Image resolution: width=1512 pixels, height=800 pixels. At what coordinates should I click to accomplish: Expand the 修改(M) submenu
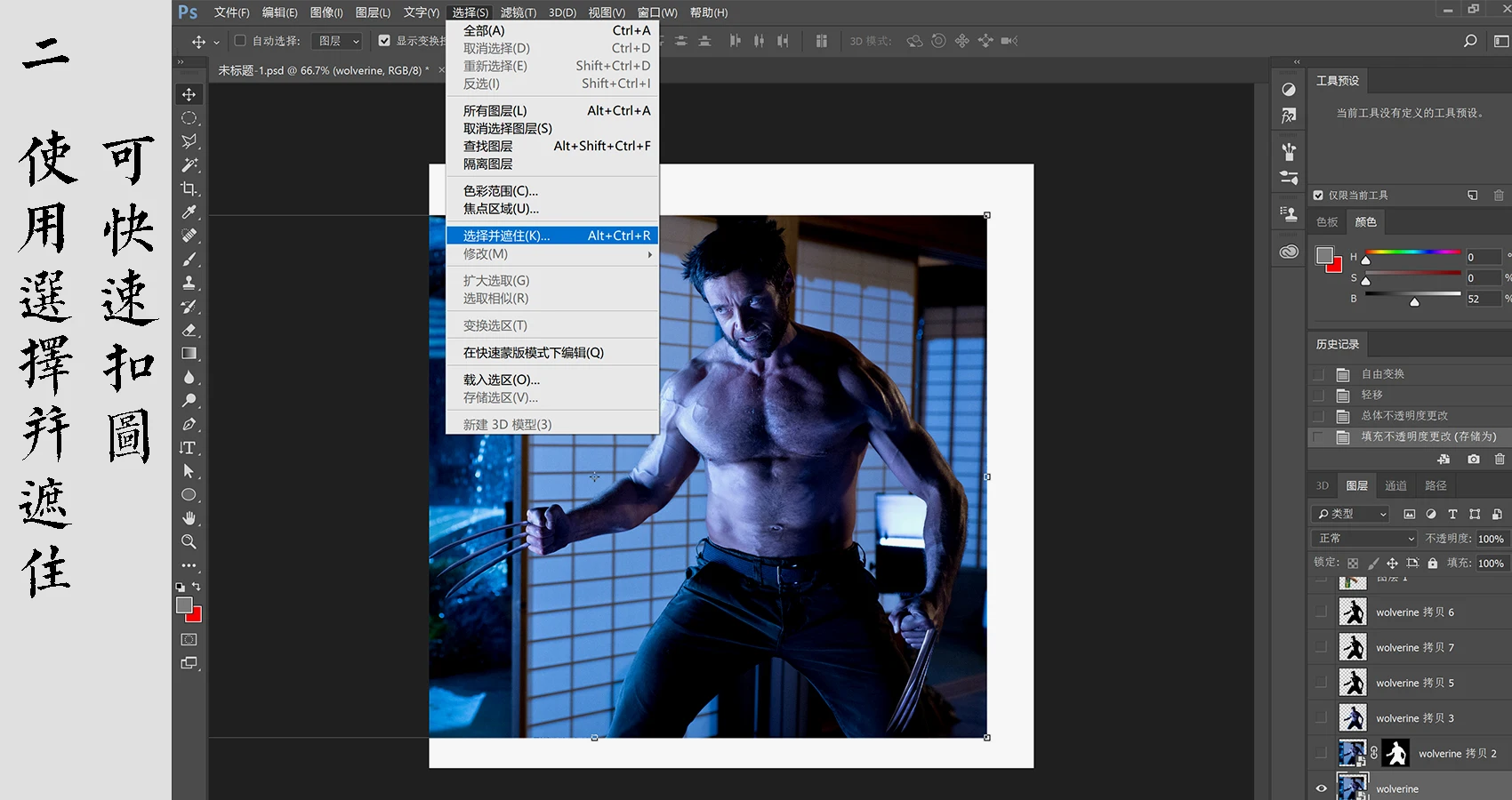coord(552,254)
